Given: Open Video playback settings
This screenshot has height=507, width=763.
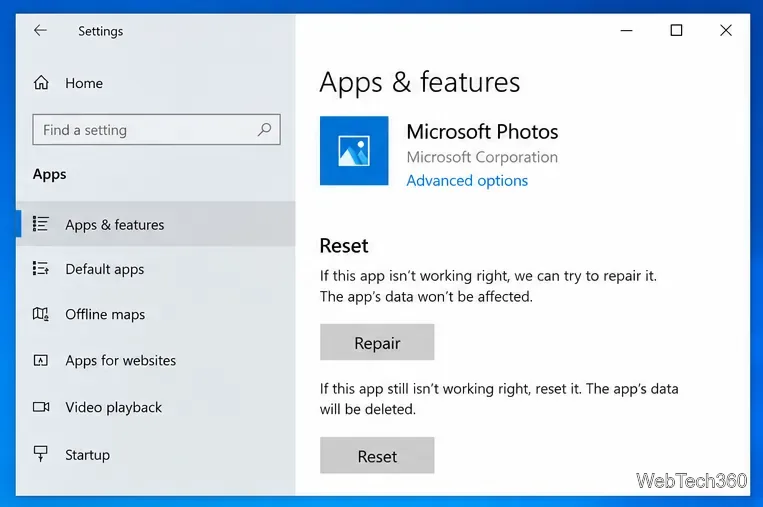Looking at the screenshot, I should tap(156, 407).
